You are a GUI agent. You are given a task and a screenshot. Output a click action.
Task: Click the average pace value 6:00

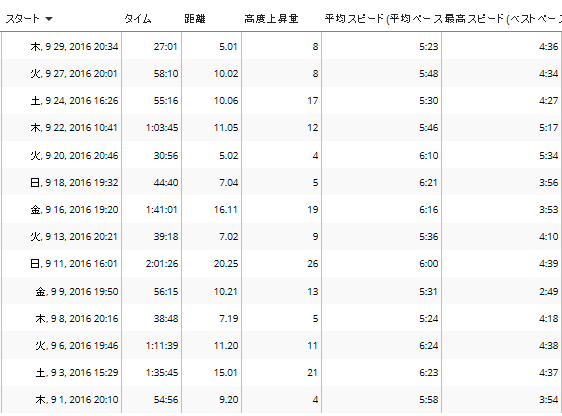click(x=429, y=264)
